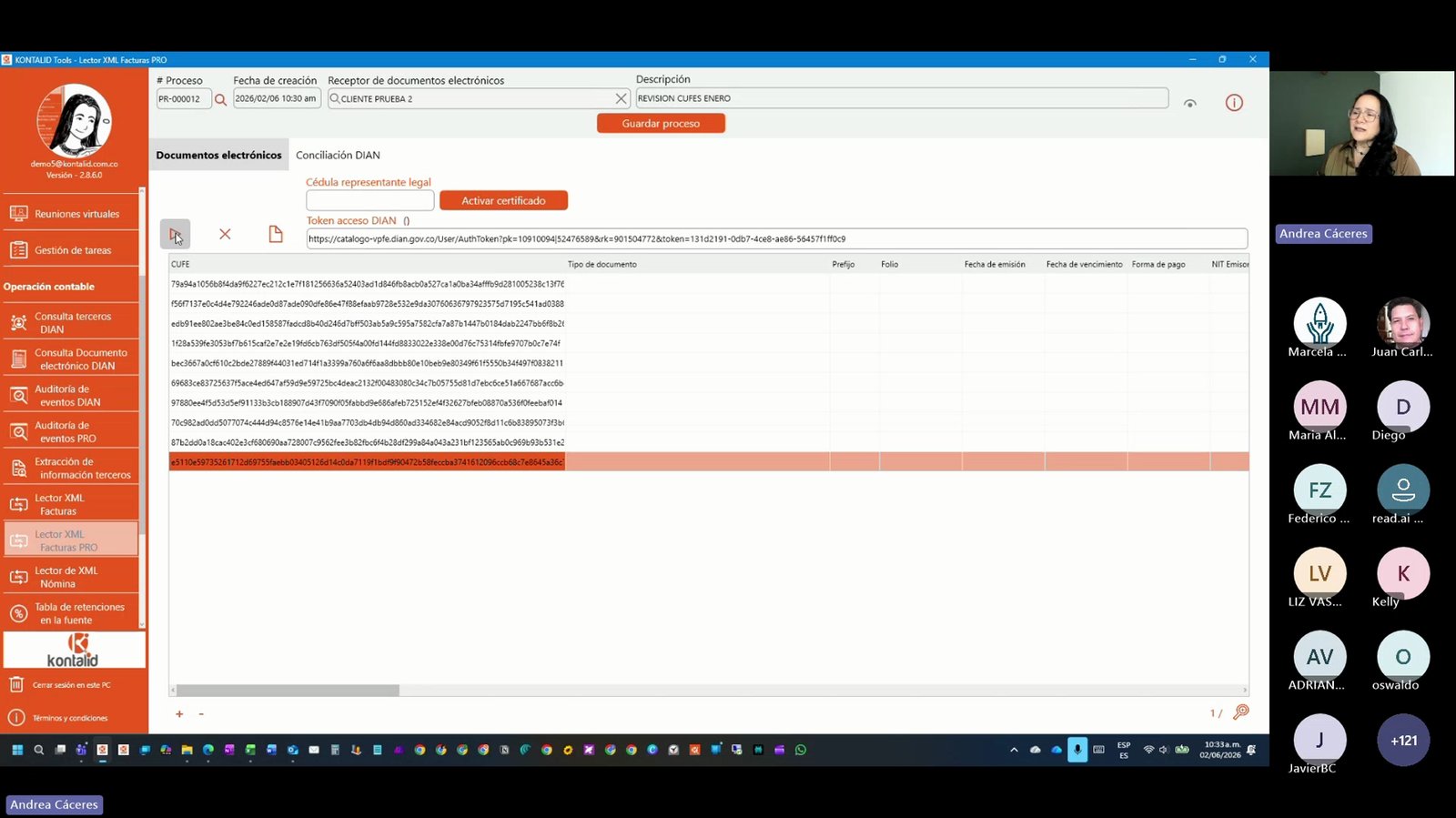Click the Guardar proceso button
Screen dimensions: 1456x818
point(661,124)
